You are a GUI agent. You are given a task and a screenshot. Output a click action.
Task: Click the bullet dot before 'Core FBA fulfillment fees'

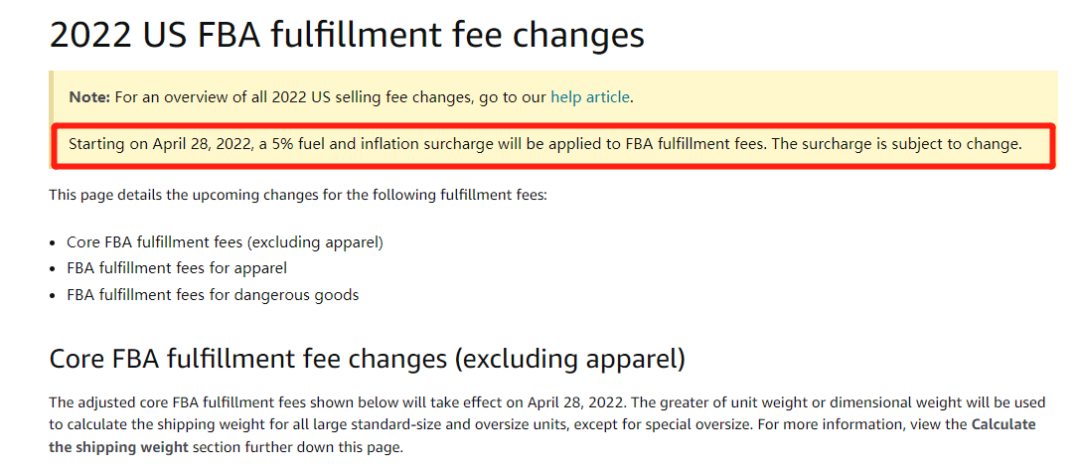[53, 243]
